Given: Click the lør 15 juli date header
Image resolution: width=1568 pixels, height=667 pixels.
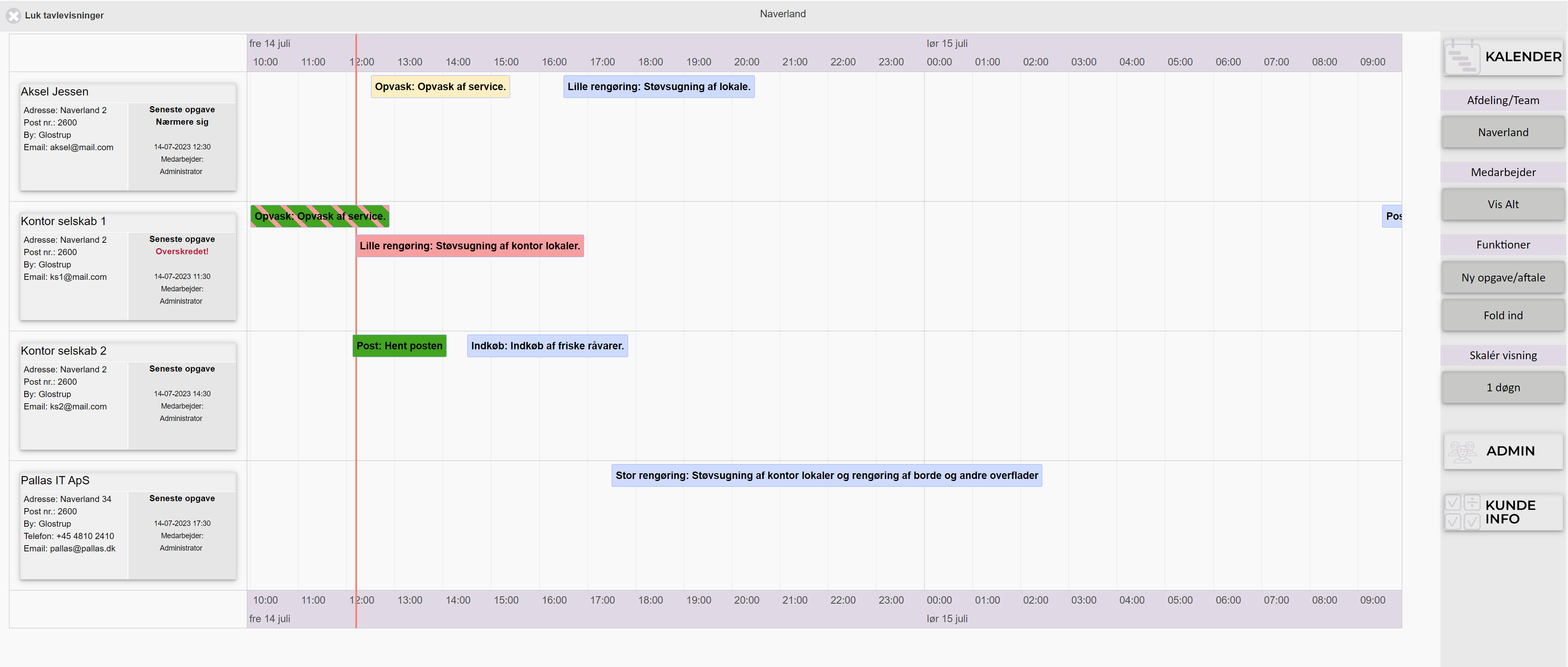Looking at the screenshot, I should coord(946,43).
